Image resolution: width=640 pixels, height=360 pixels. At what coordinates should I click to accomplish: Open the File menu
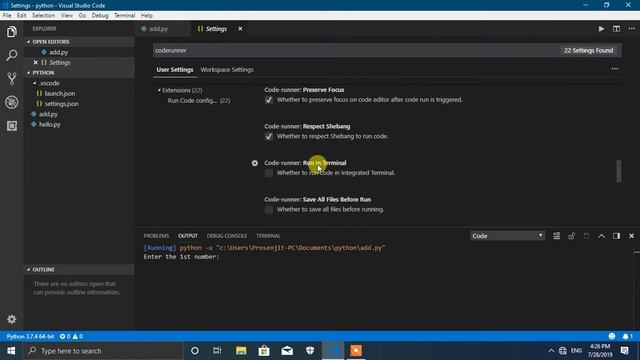tap(7, 16)
